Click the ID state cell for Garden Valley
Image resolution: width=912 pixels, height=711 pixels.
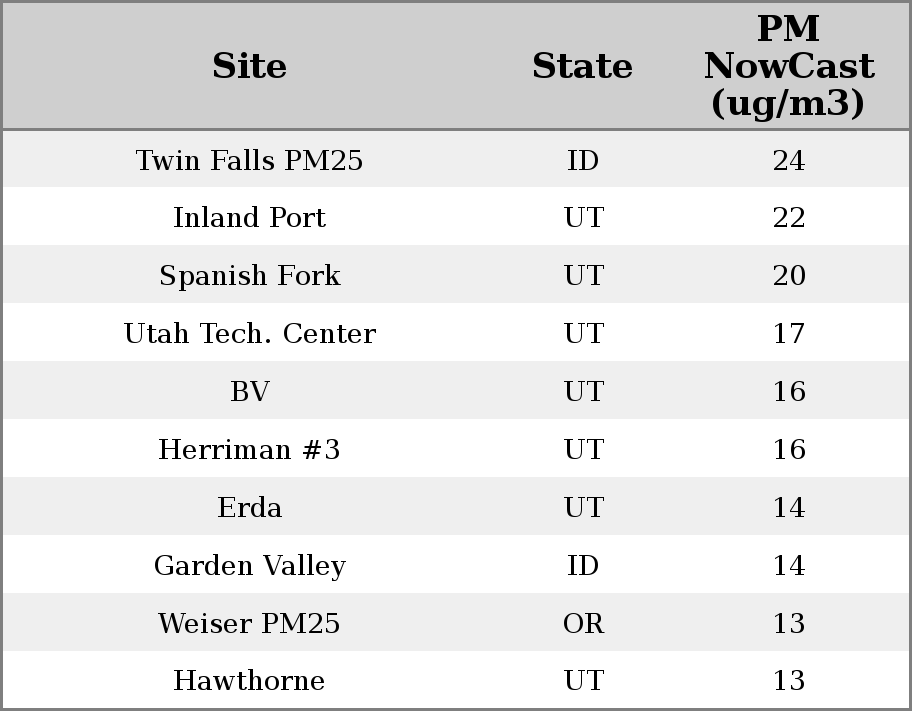point(583,566)
